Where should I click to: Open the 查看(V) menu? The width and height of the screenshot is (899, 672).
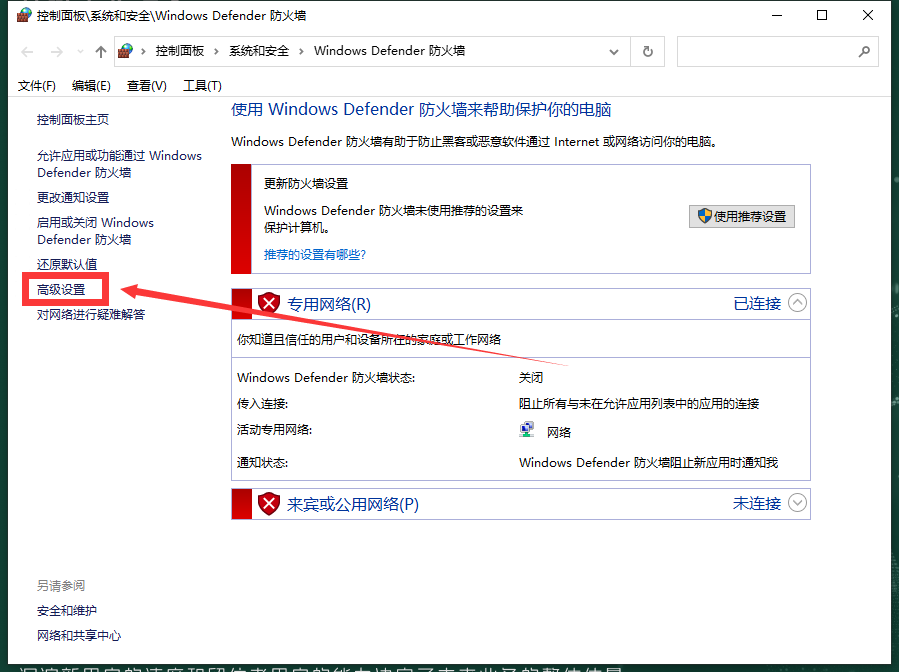(147, 86)
